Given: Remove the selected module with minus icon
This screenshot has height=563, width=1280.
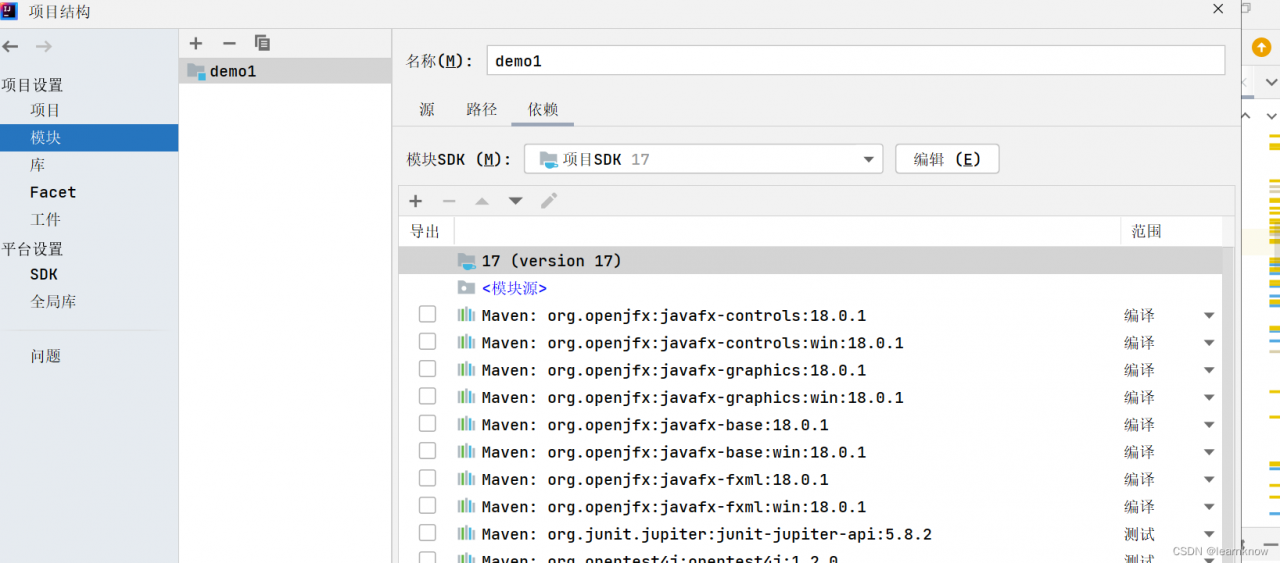Looking at the screenshot, I should click(229, 43).
